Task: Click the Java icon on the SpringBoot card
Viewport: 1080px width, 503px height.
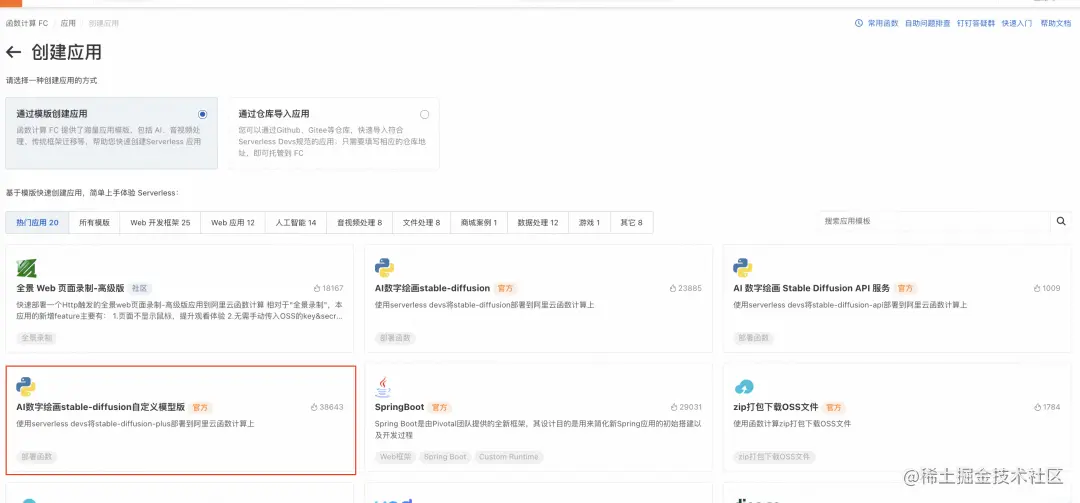Action: tap(383, 387)
